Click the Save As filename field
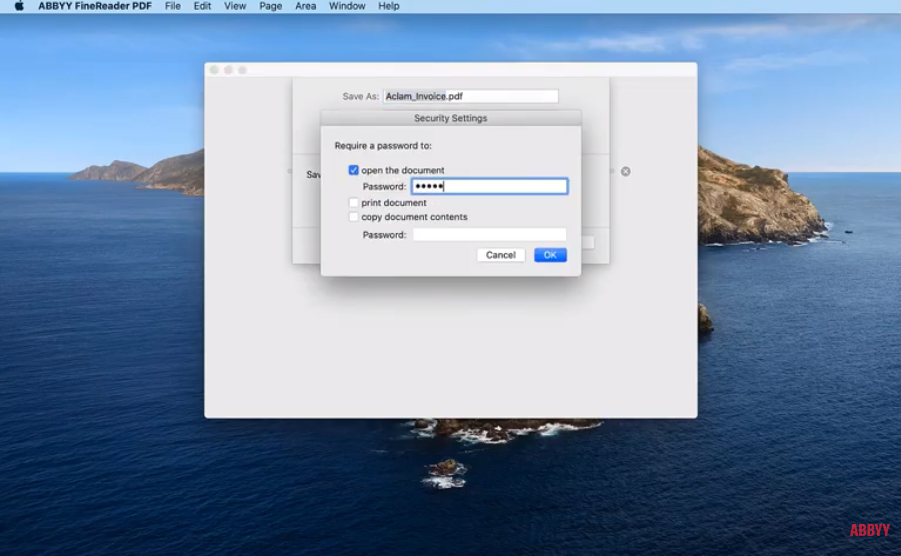901x556 pixels. [471, 96]
